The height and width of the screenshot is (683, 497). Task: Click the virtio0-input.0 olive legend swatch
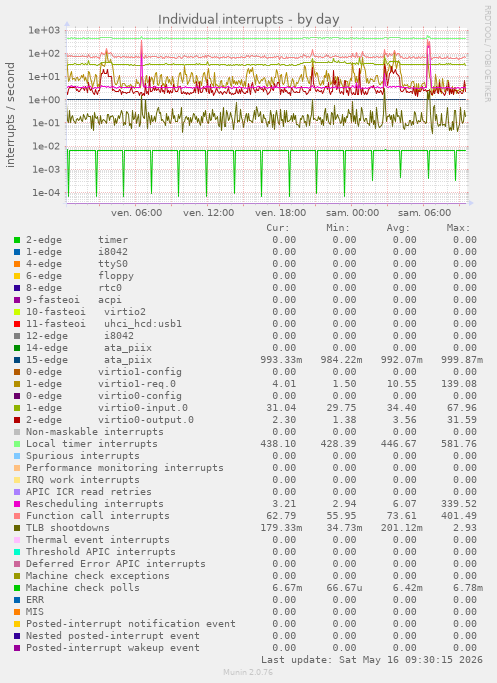pos(17,408)
